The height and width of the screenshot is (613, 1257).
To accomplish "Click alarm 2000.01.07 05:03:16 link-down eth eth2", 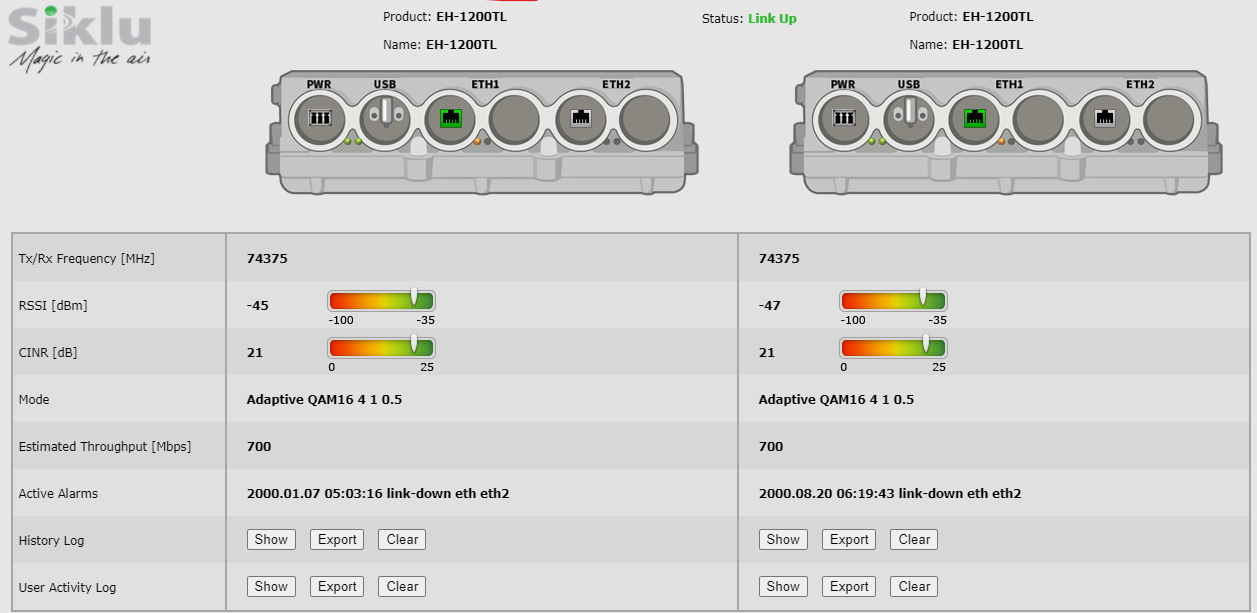I will tap(378, 494).
